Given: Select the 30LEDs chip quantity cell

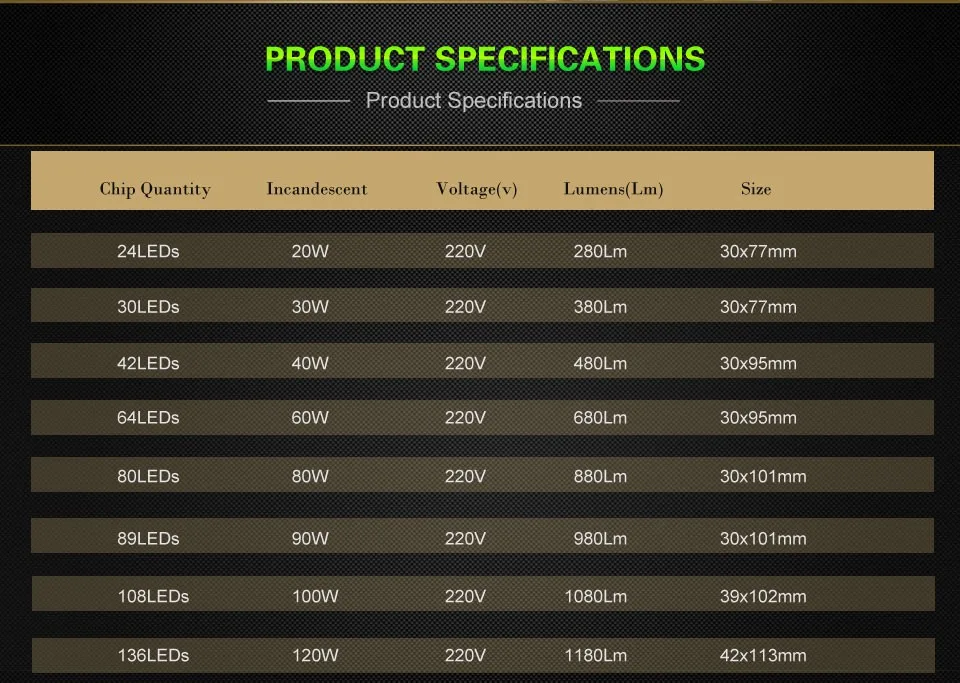Looking at the screenshot, I should tap(148, 307).
